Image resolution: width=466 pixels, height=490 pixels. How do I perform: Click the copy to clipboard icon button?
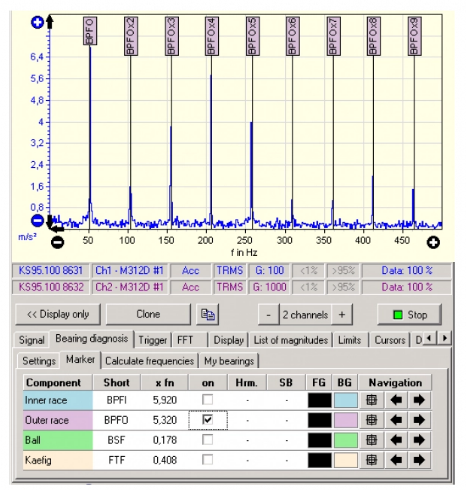coord(208,314)
